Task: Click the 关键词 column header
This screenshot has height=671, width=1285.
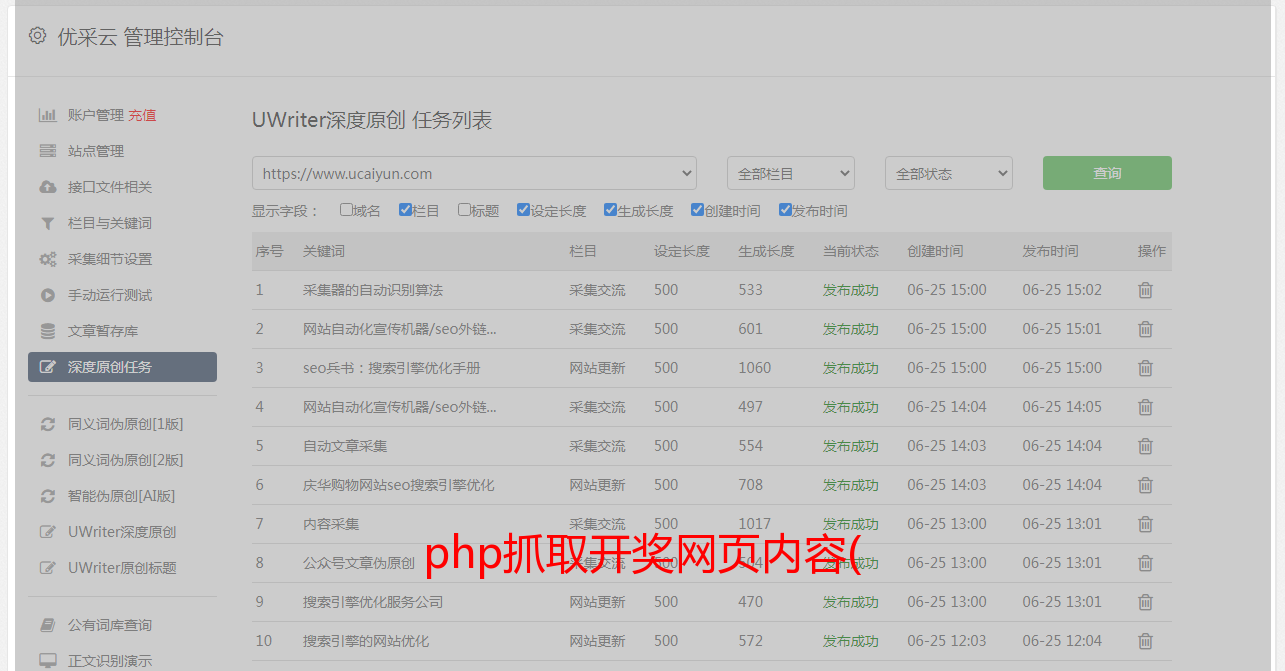Action: (x=324, y=251)
